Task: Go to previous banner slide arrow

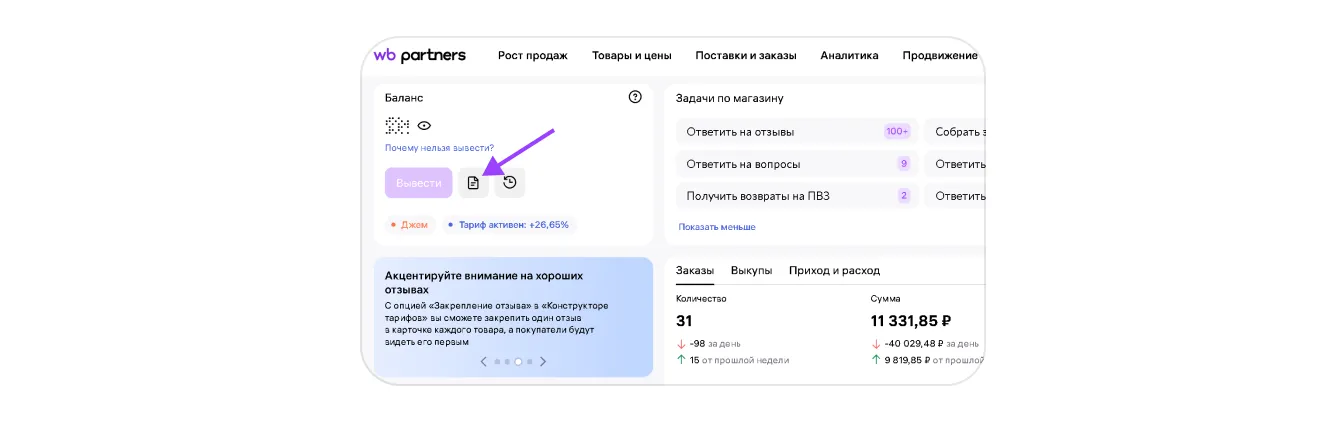Action: point(484,361)
